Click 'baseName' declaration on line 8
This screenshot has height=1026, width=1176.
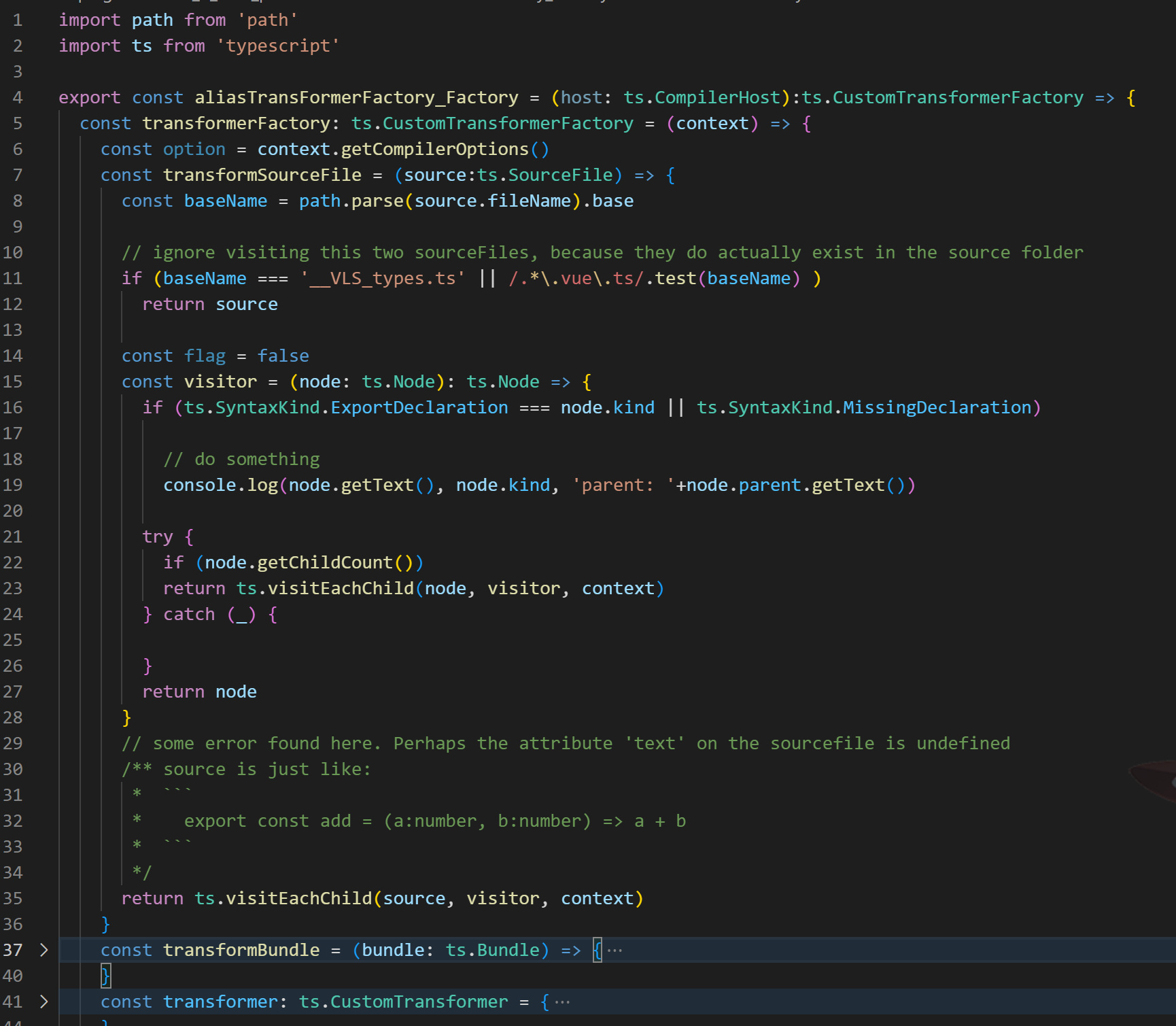pos(226,201)
